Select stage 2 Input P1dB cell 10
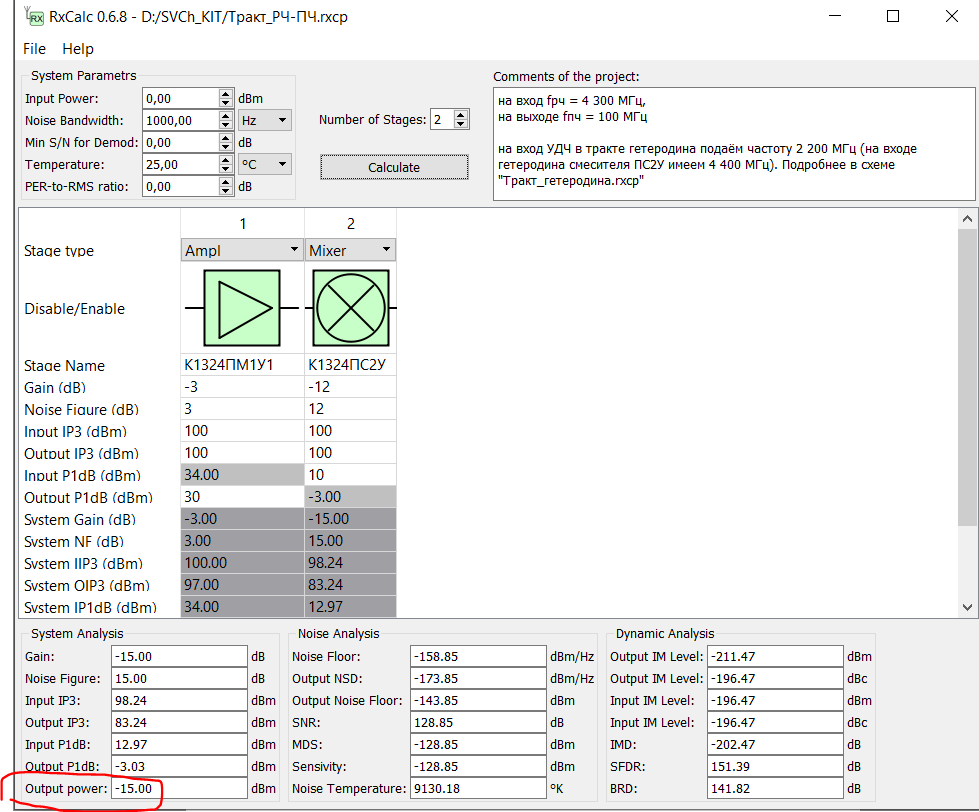Screen dimensions: 979x812 tap(351, 474)
